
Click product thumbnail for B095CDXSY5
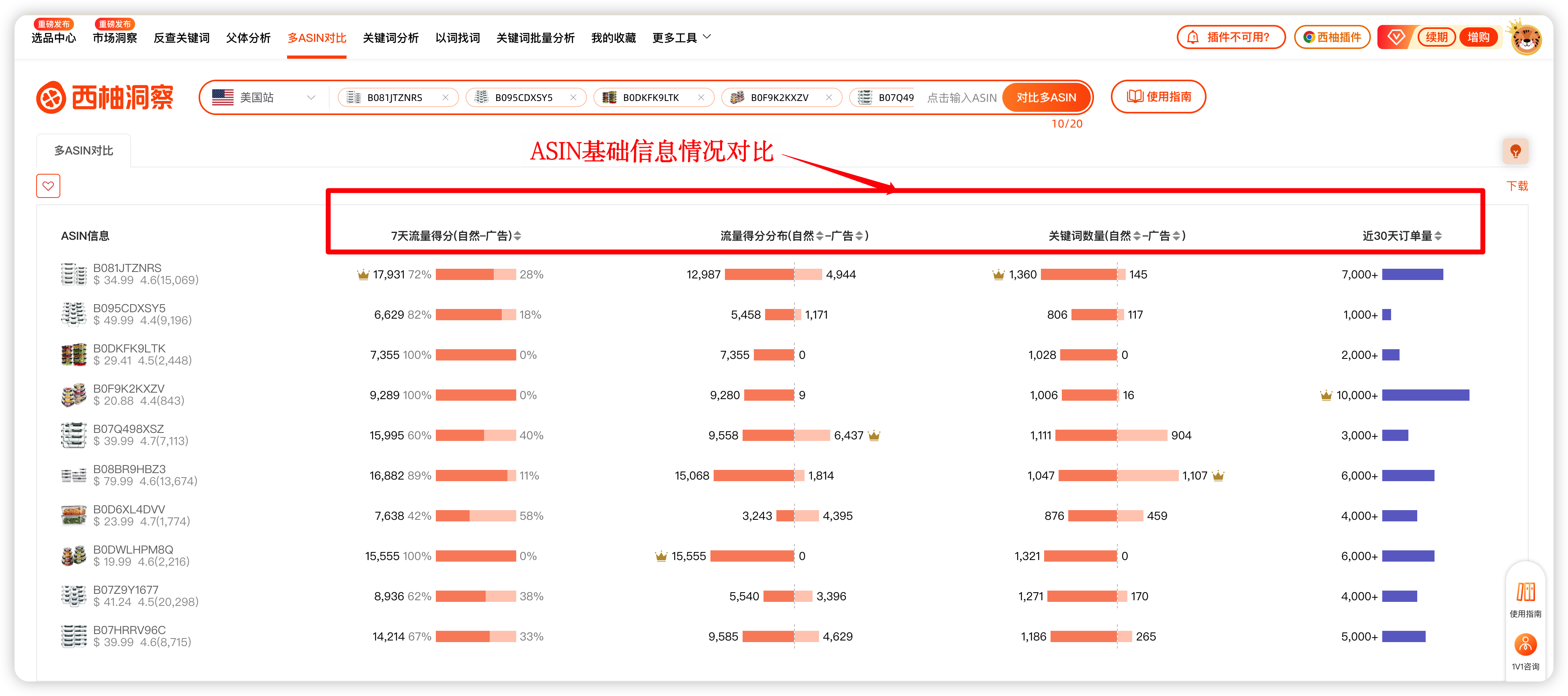click(x=74, y=314)
